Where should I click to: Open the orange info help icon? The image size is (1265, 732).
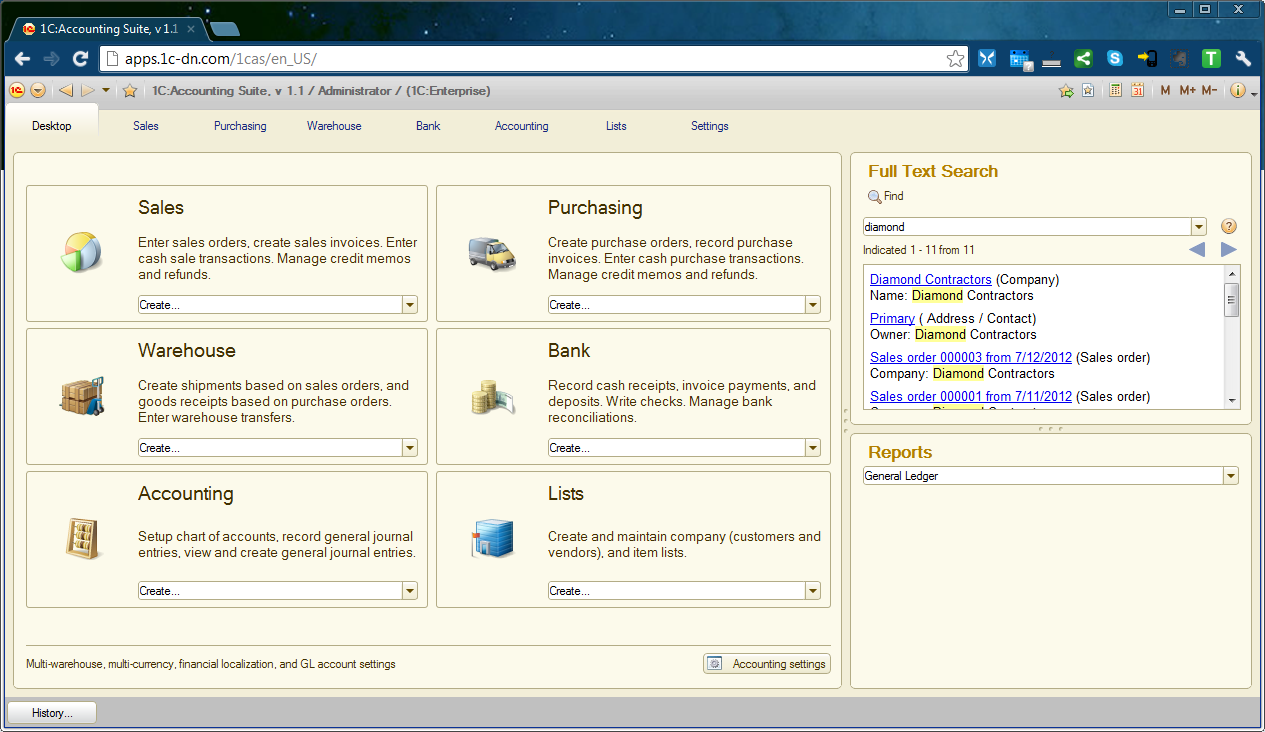(x=1238, y=91)
